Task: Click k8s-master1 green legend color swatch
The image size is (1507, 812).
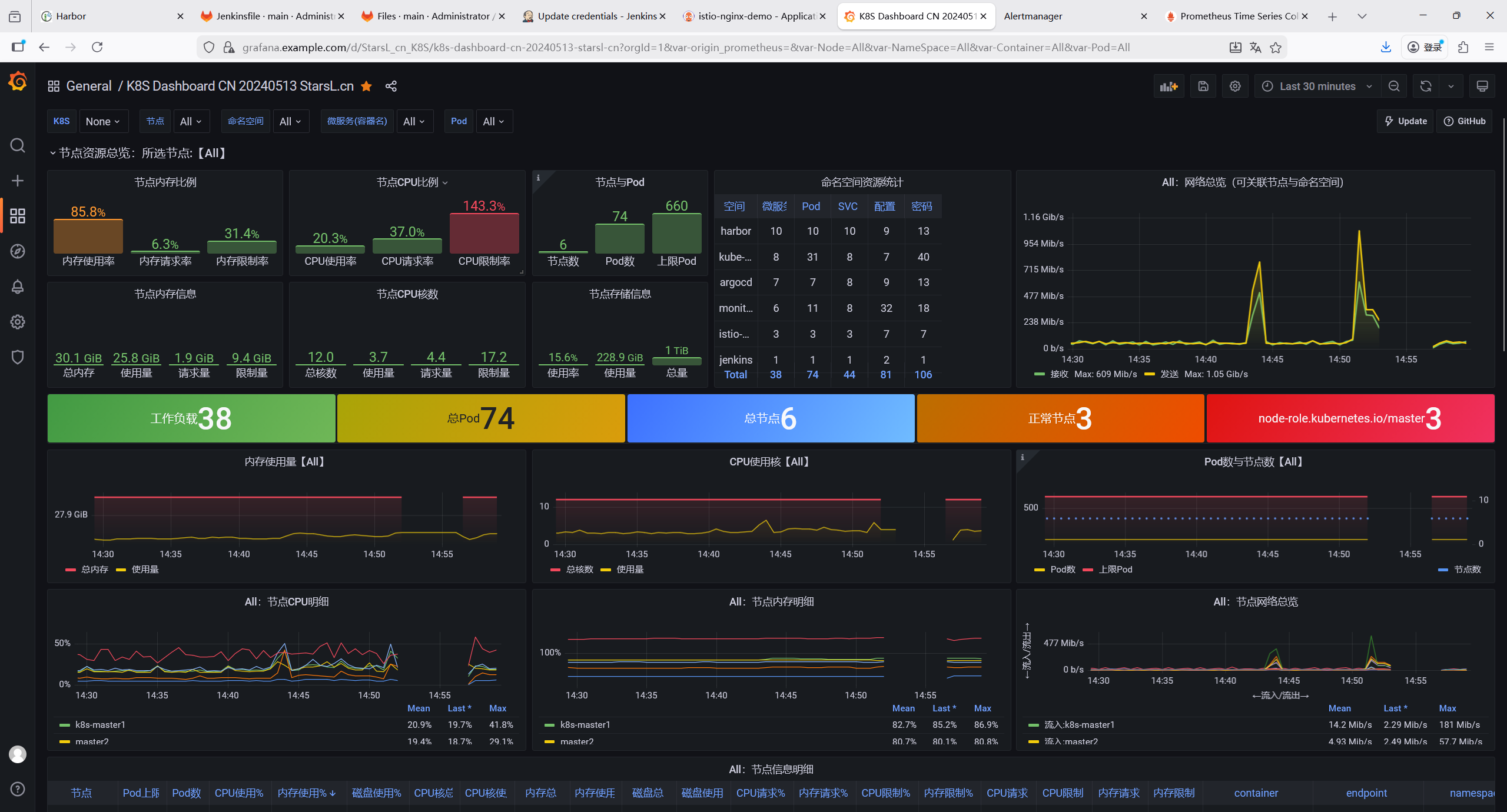Action: click(65, 725)
